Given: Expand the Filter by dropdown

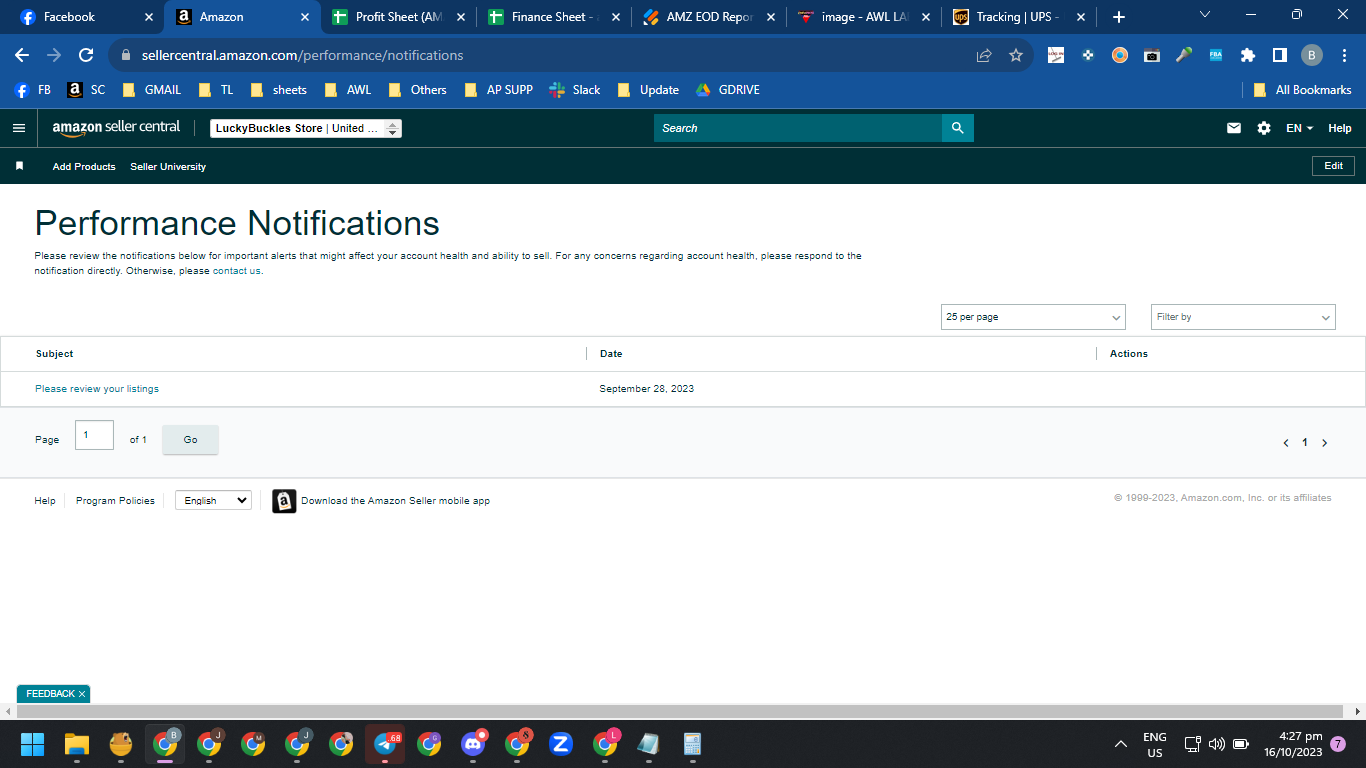Looking at the screenshot, I should click(1243, 317).
